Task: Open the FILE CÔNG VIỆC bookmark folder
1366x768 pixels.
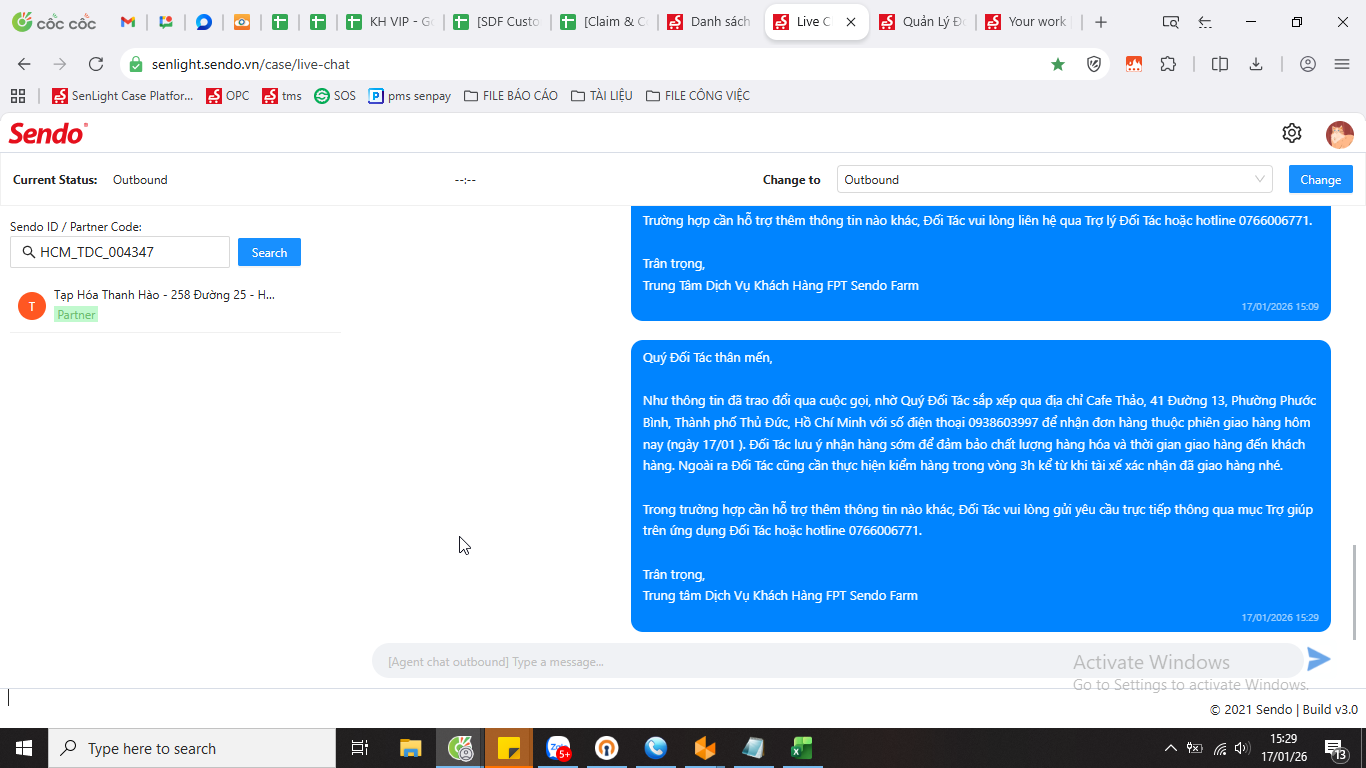Action: point(698,96)
